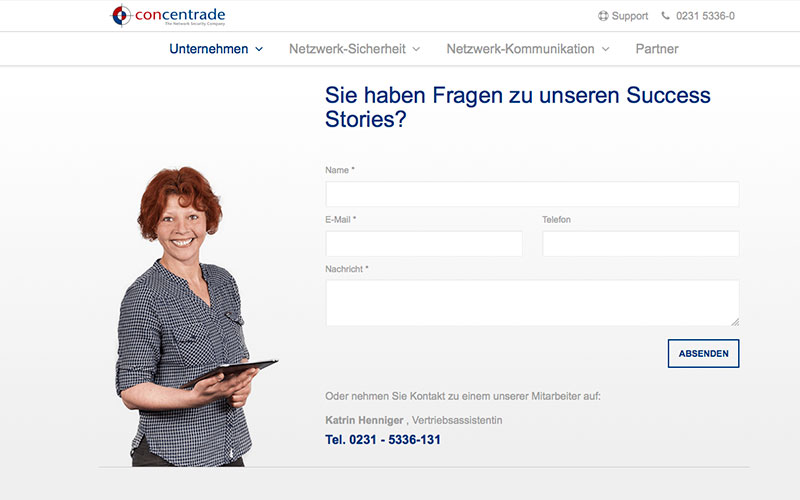Image resolution: width=800 pixels, height=500 pixels.
Task: Select the Netzwerk-Sicherheit menu item
Action: coord(347,49)
